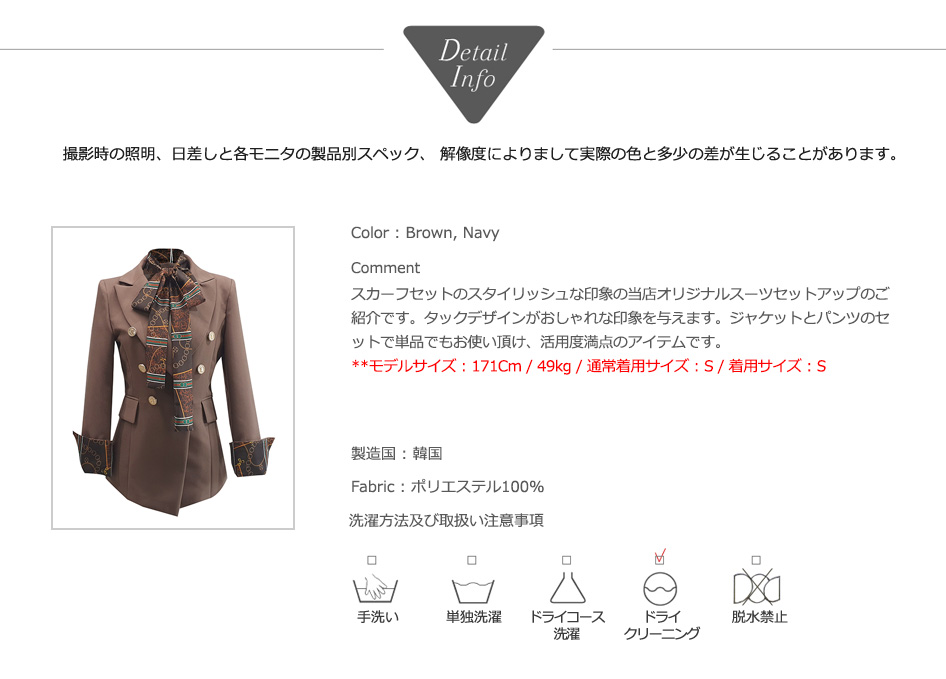
Task: Uncheck the ドライクリーニング checkbox
Action: (x=659, y=559)
